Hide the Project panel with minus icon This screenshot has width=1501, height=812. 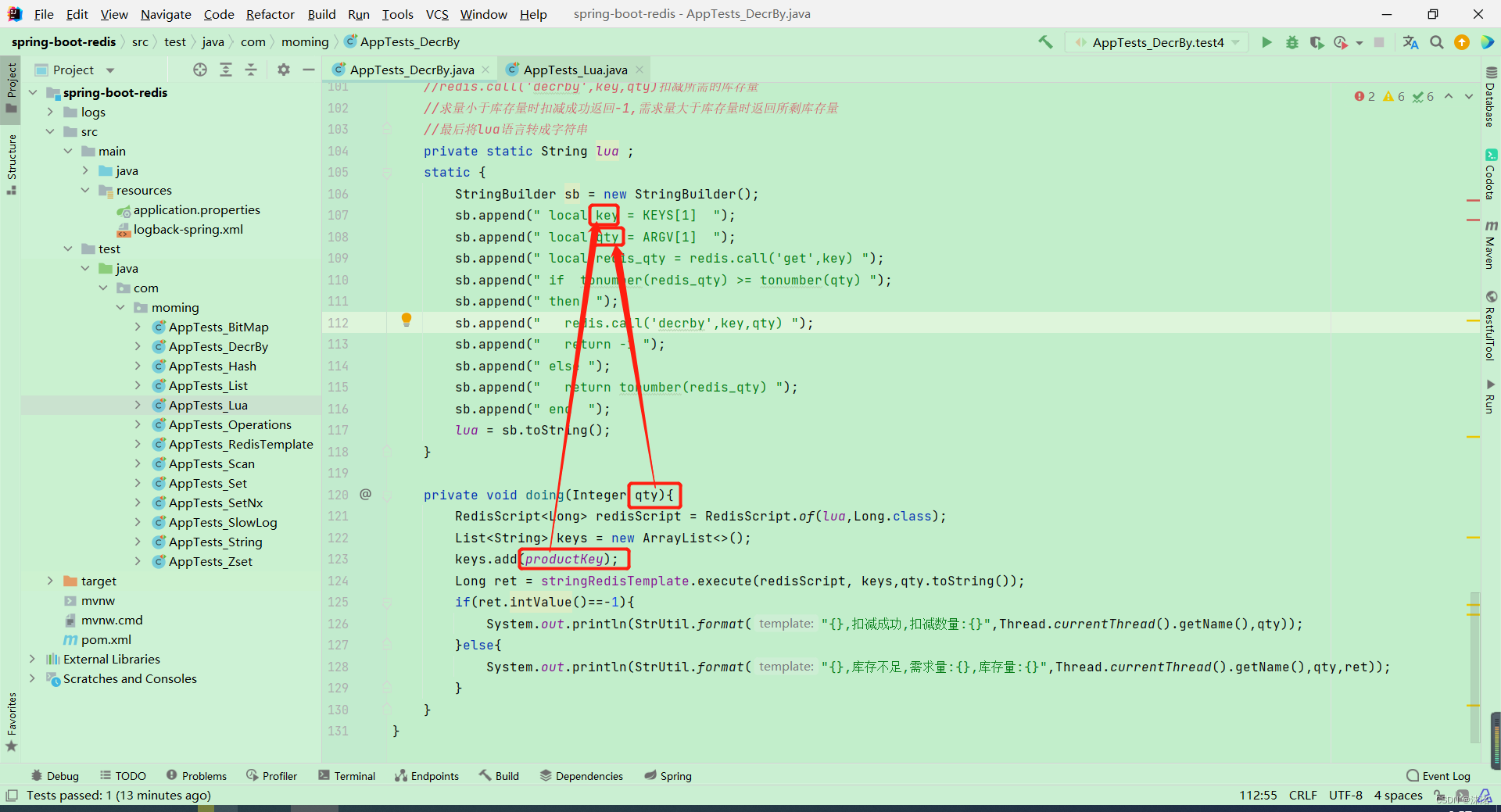(x=309, y=70)
